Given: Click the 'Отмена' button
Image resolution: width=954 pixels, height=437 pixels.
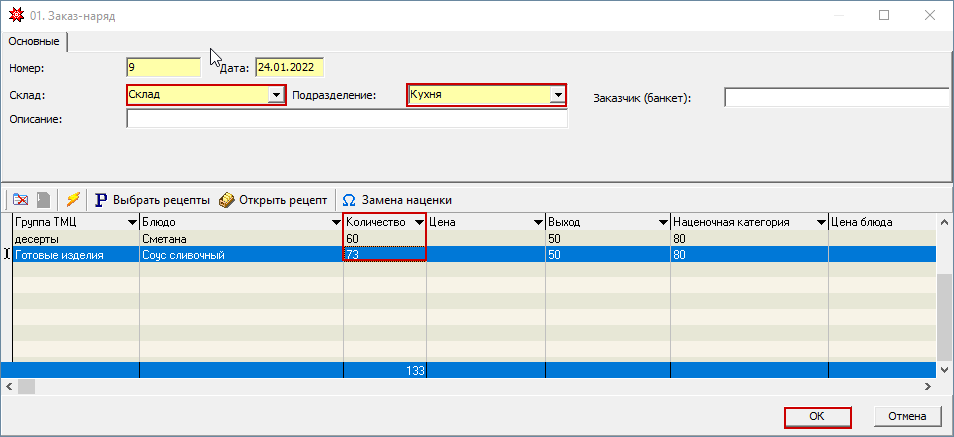Looking at the screenshot, I should tap(907, 416).
